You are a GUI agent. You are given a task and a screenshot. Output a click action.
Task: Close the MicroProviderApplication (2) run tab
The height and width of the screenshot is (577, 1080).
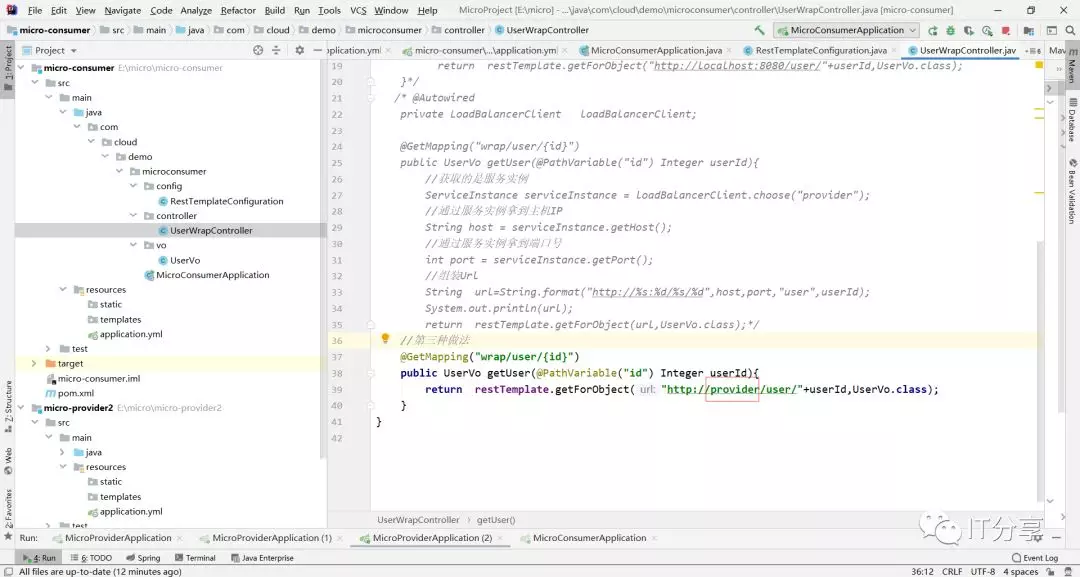click(x=502, y=538)
